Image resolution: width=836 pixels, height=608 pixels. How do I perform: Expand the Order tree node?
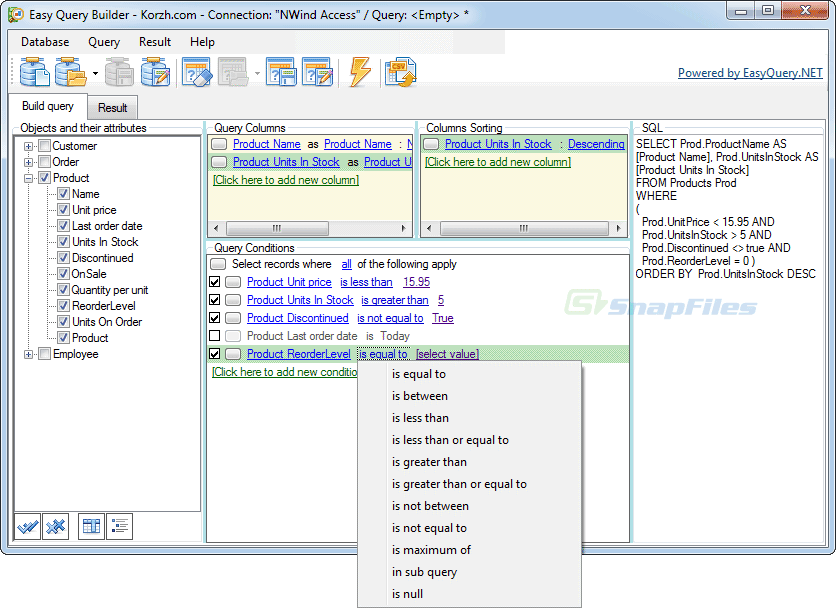point(28,162)
